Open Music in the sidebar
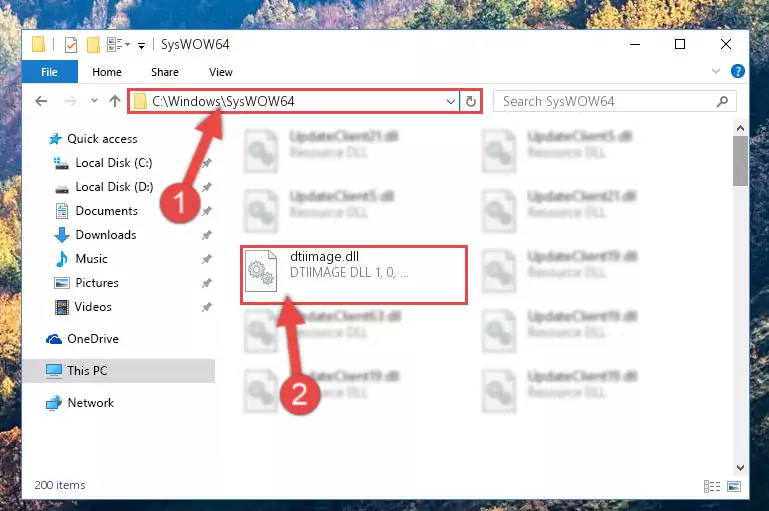 point(81,259)
